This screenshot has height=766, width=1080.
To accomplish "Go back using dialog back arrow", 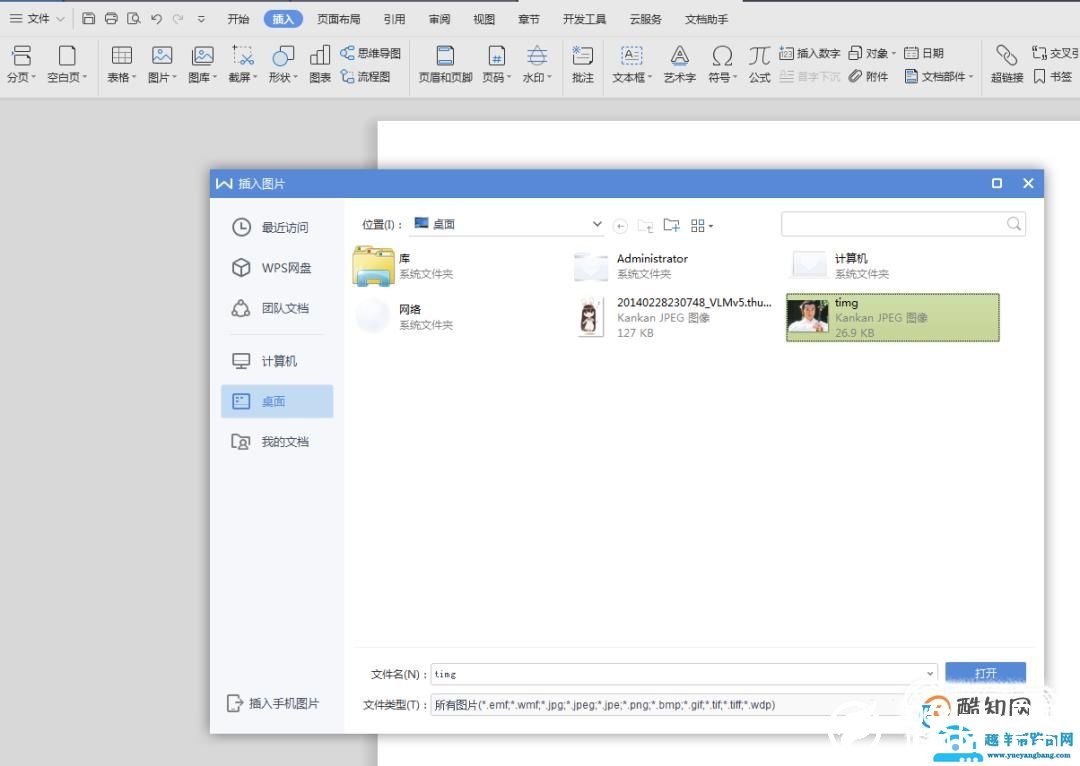I will (620, 226).
